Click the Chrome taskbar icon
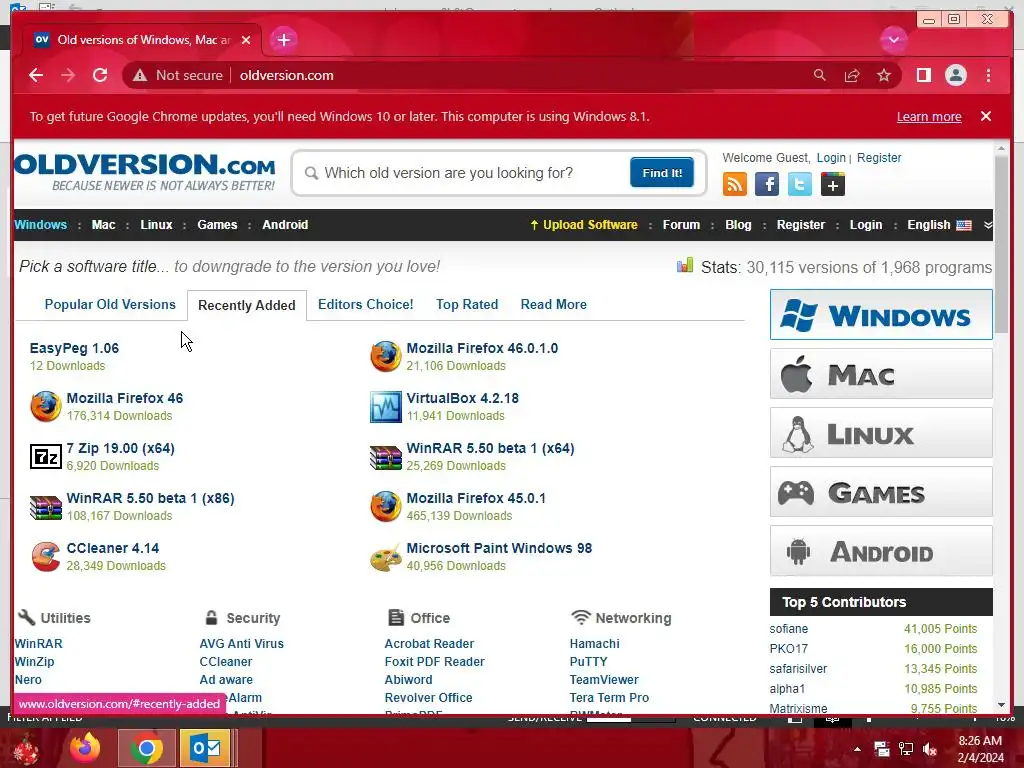This screenshot has width=1024, height=768. click(146, 748)
